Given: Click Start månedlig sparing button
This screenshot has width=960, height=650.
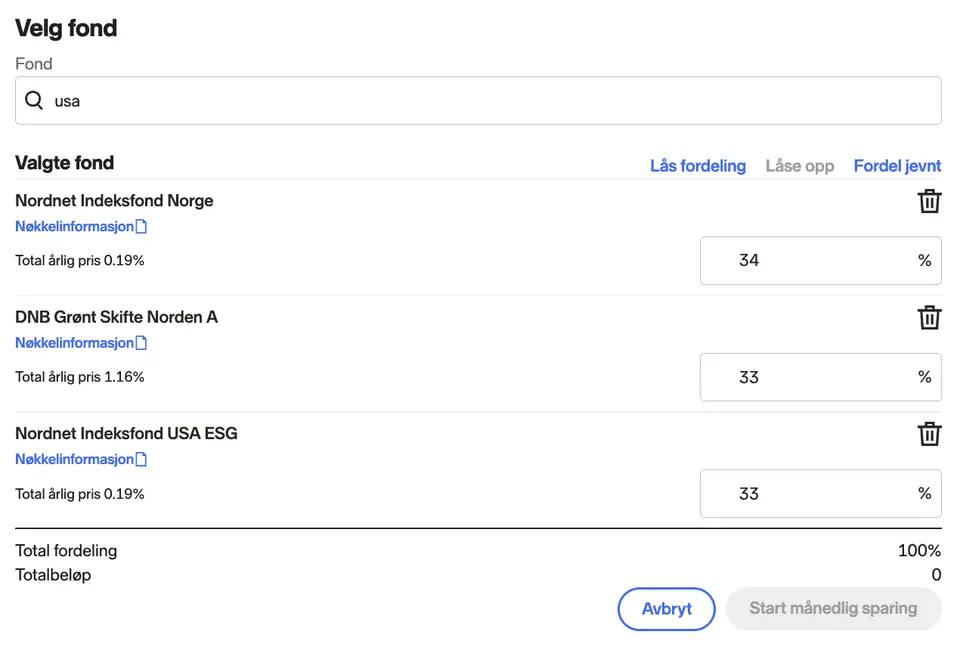Looking at the screenshot, I should 833,608.
